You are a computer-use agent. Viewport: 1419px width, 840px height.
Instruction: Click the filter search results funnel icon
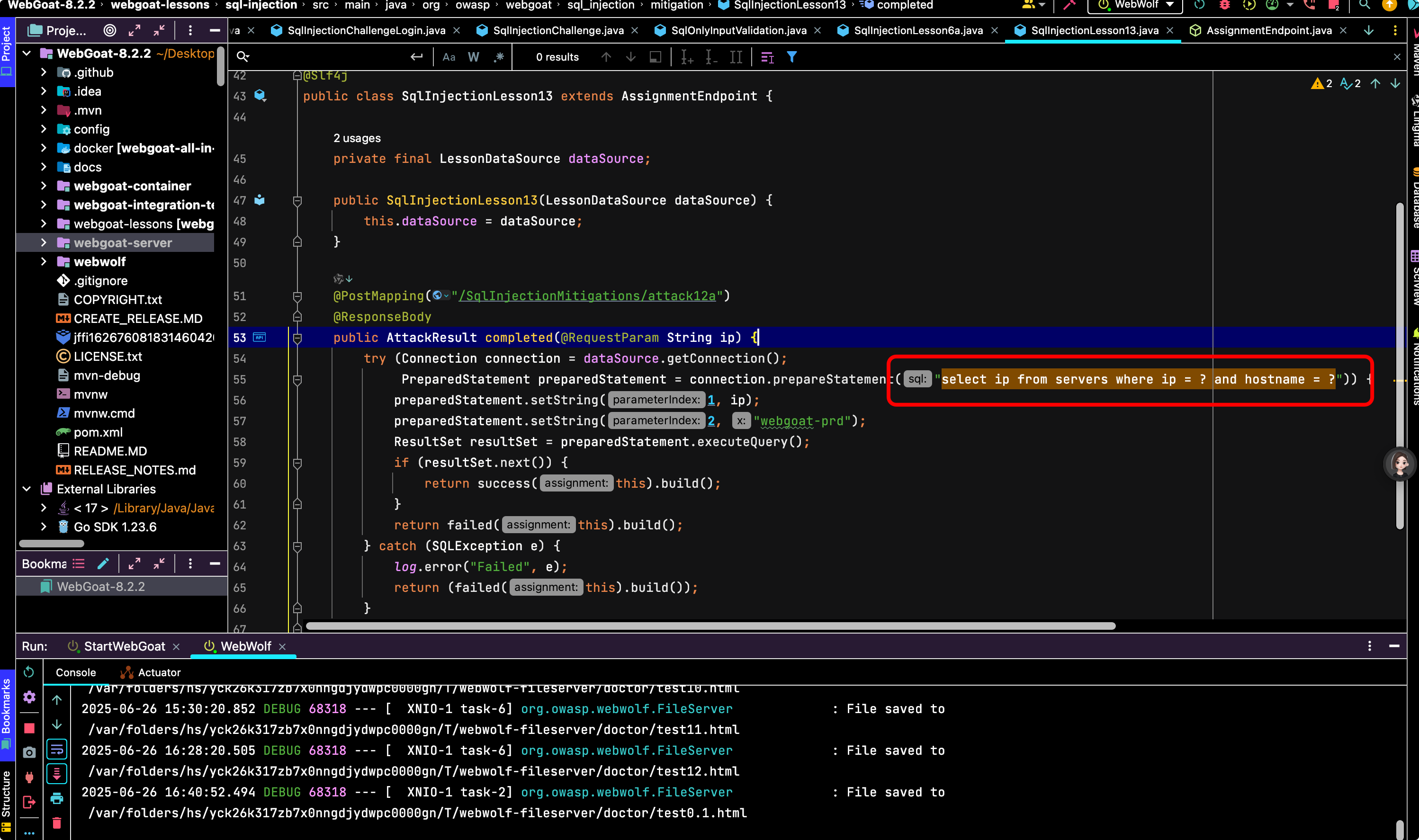coord(792,57)
